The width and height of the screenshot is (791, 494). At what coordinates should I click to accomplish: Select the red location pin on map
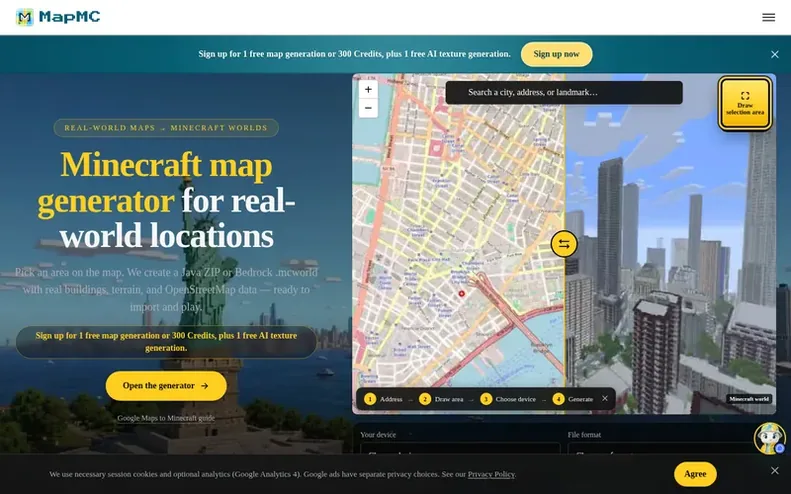click(x=461, y=293)
